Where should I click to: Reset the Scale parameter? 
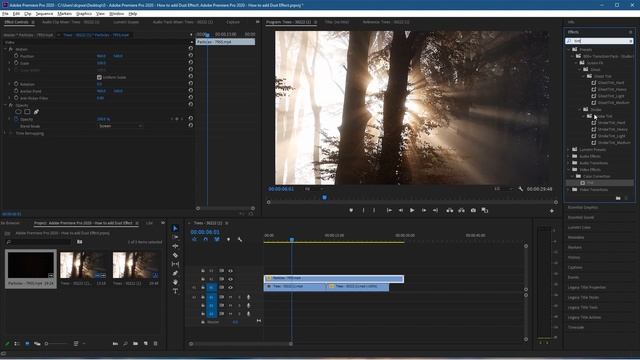pos(190,63)
